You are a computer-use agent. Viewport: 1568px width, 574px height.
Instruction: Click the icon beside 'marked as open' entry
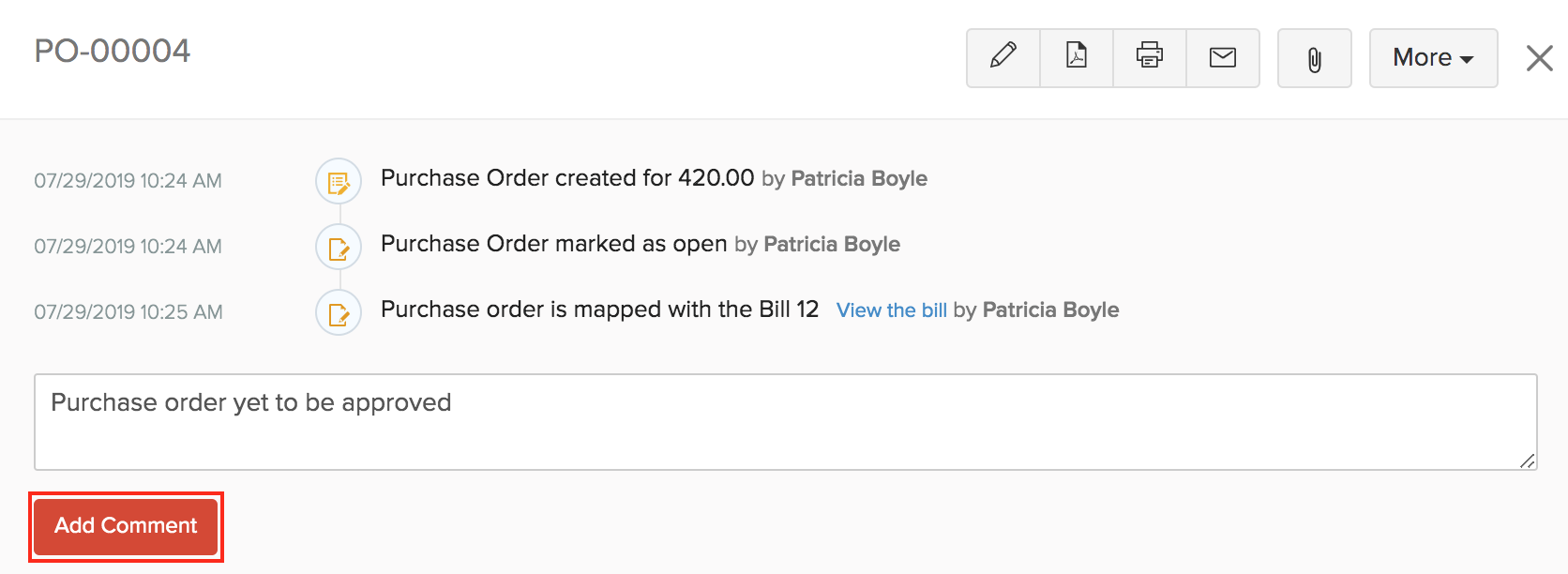coord(339,248)
